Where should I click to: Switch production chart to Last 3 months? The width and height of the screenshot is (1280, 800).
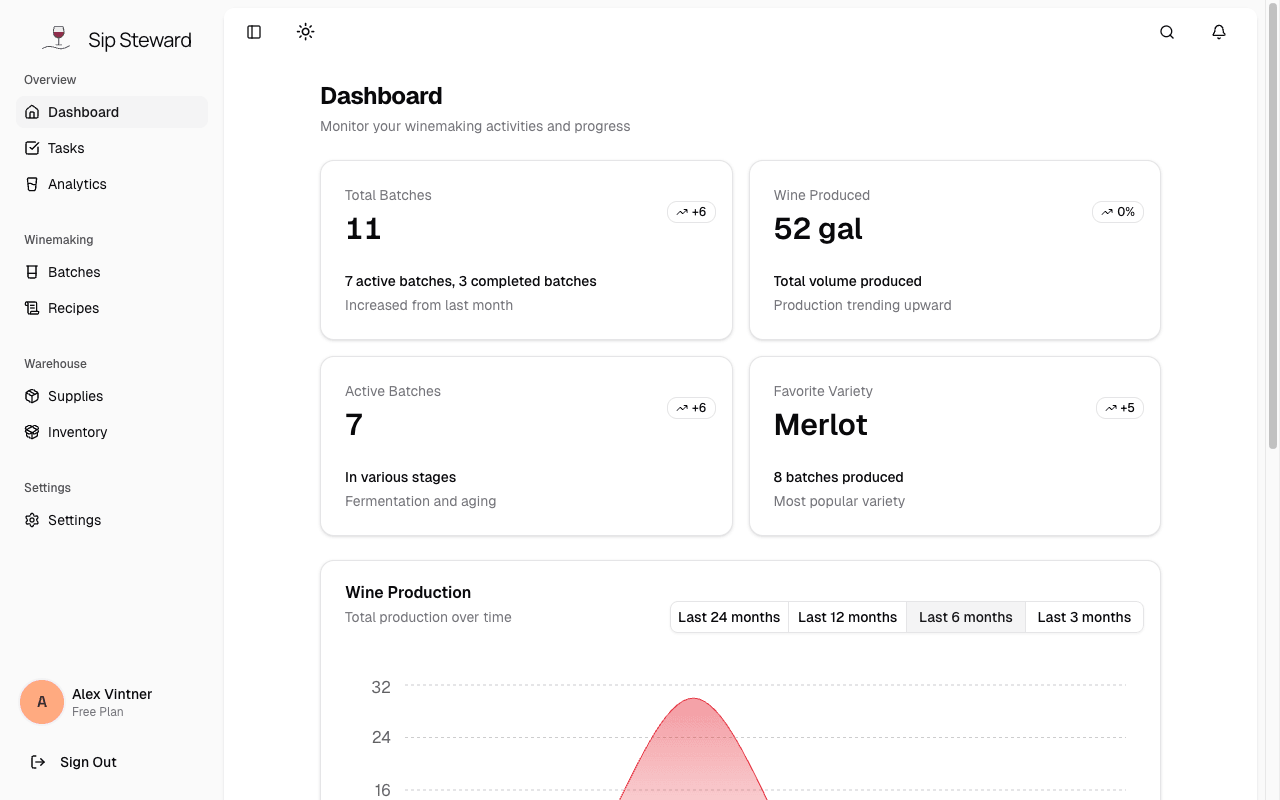point(1084,617)
